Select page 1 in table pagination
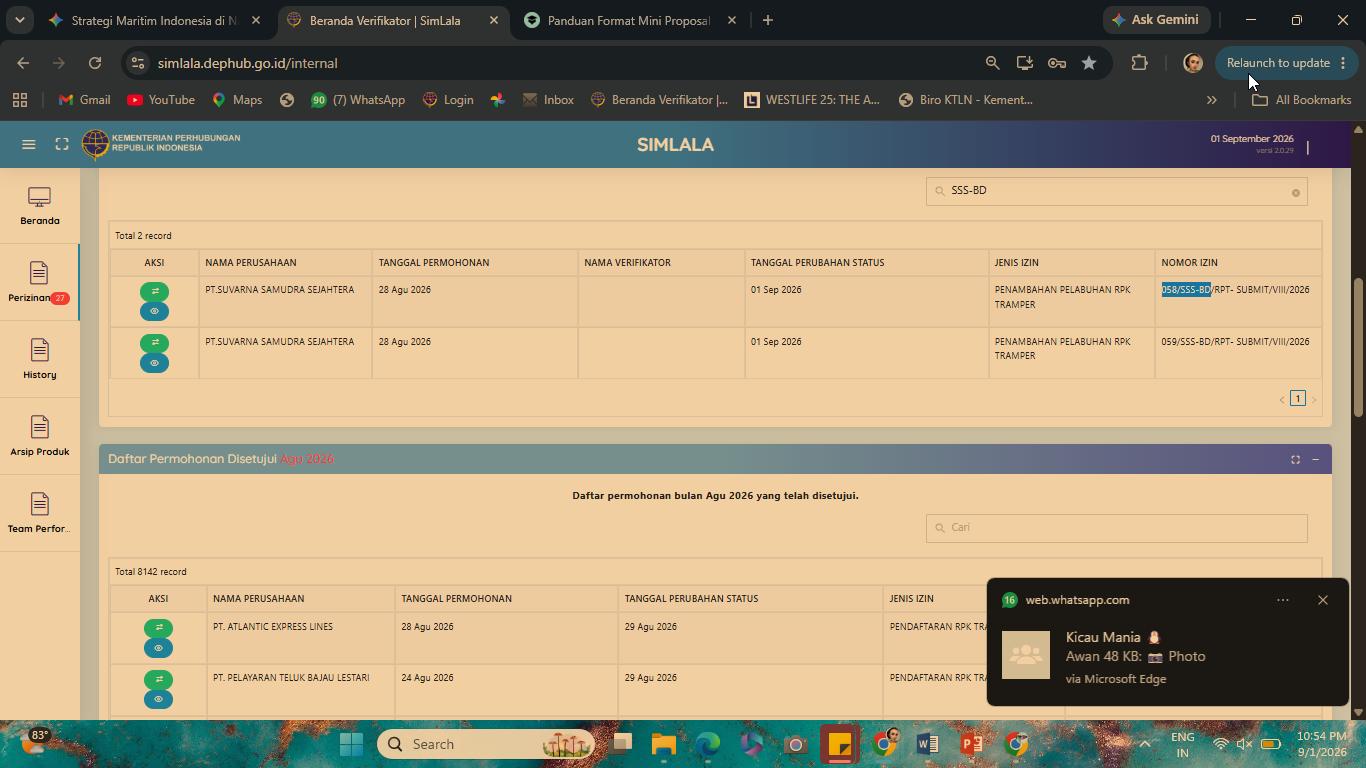 pos(1298,399)
